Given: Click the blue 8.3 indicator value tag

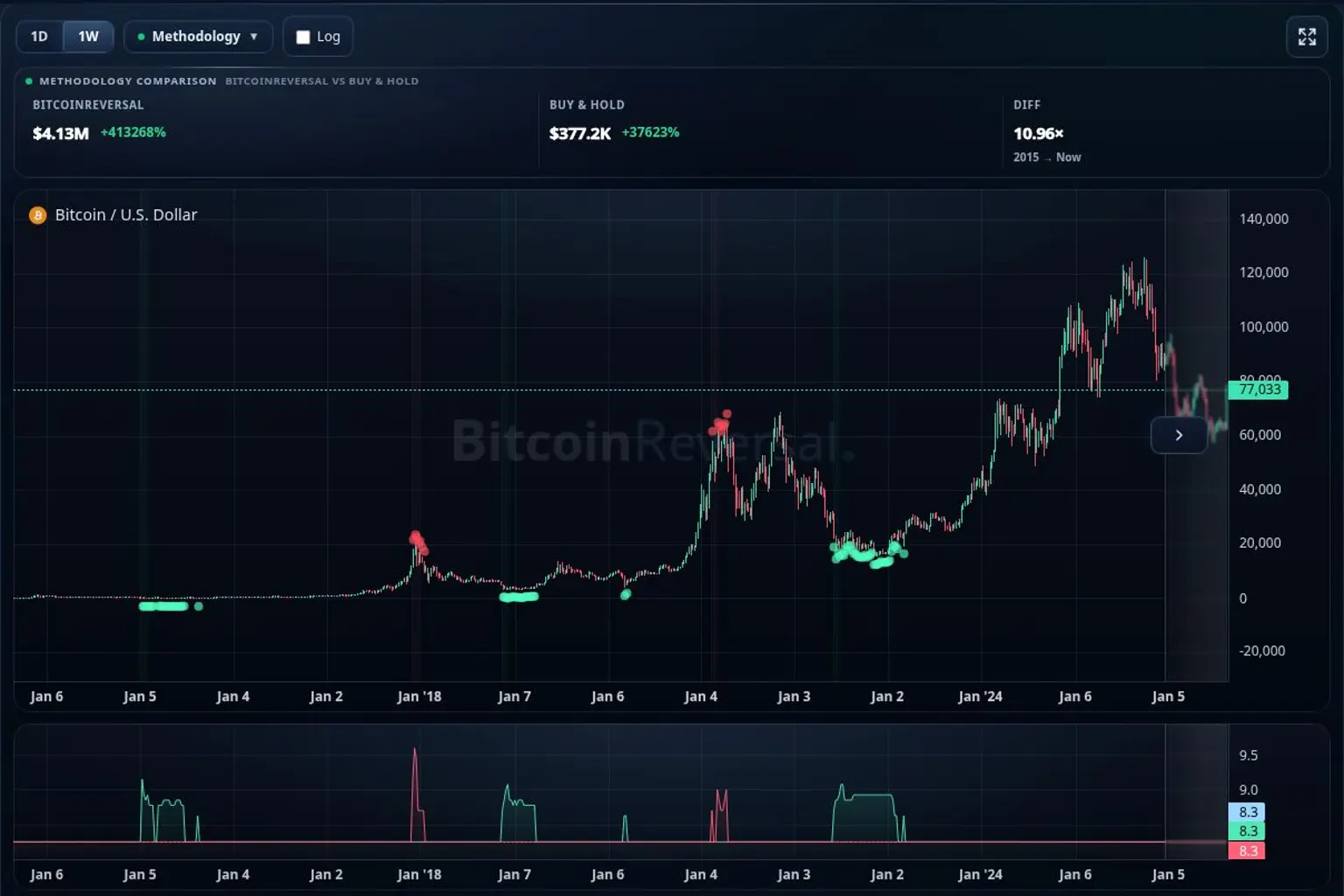Looking at the screenshot, I should click(1247, 812).
